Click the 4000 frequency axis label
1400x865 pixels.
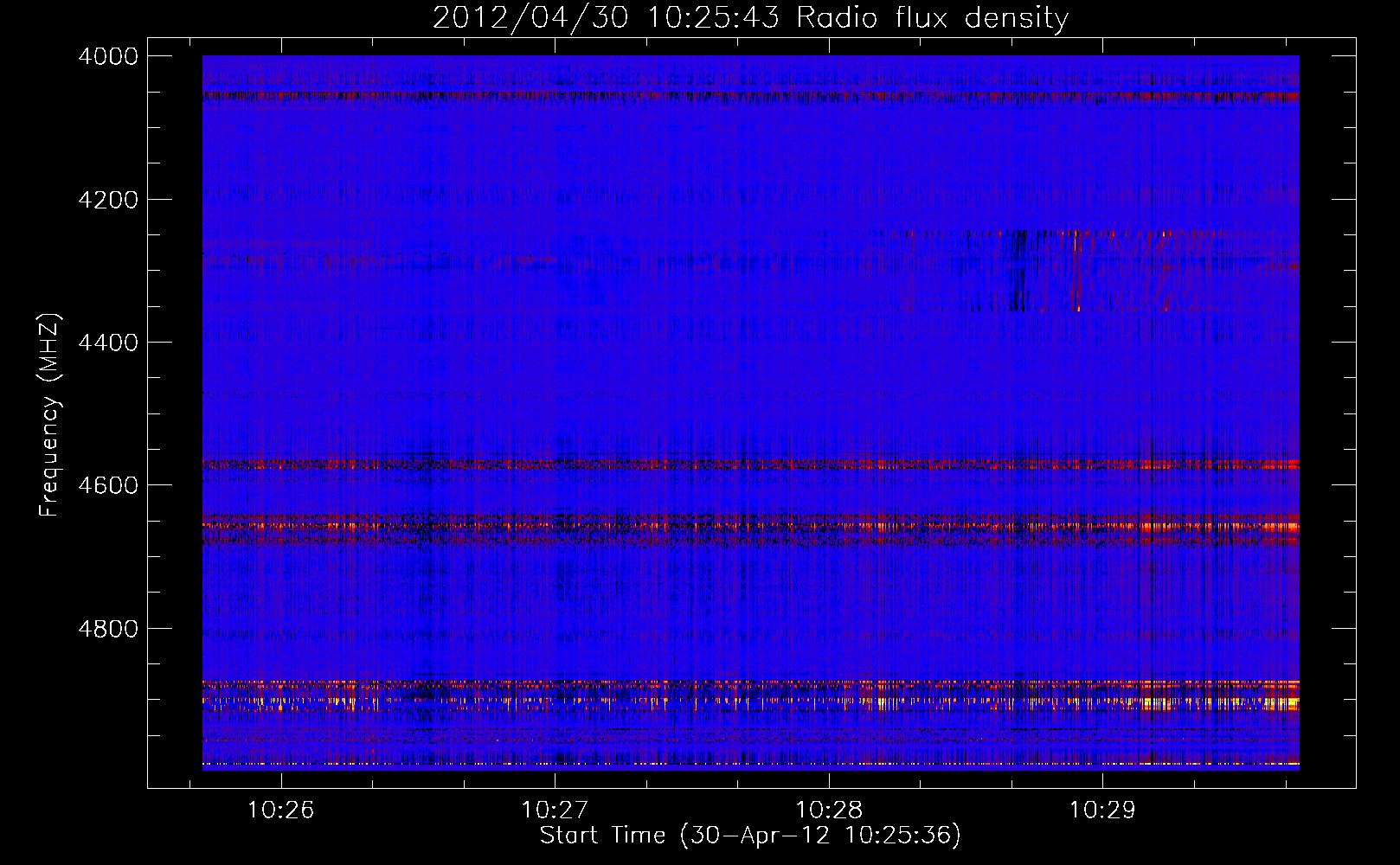pos(108,56)
